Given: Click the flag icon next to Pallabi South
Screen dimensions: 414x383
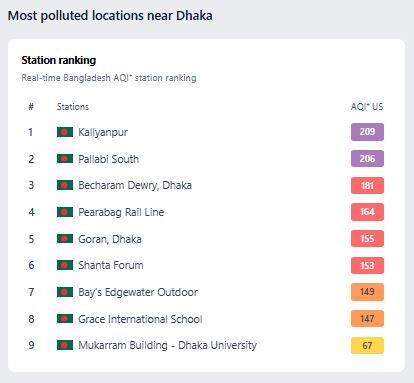Looking at the screenshot, I should coord(65,159).
